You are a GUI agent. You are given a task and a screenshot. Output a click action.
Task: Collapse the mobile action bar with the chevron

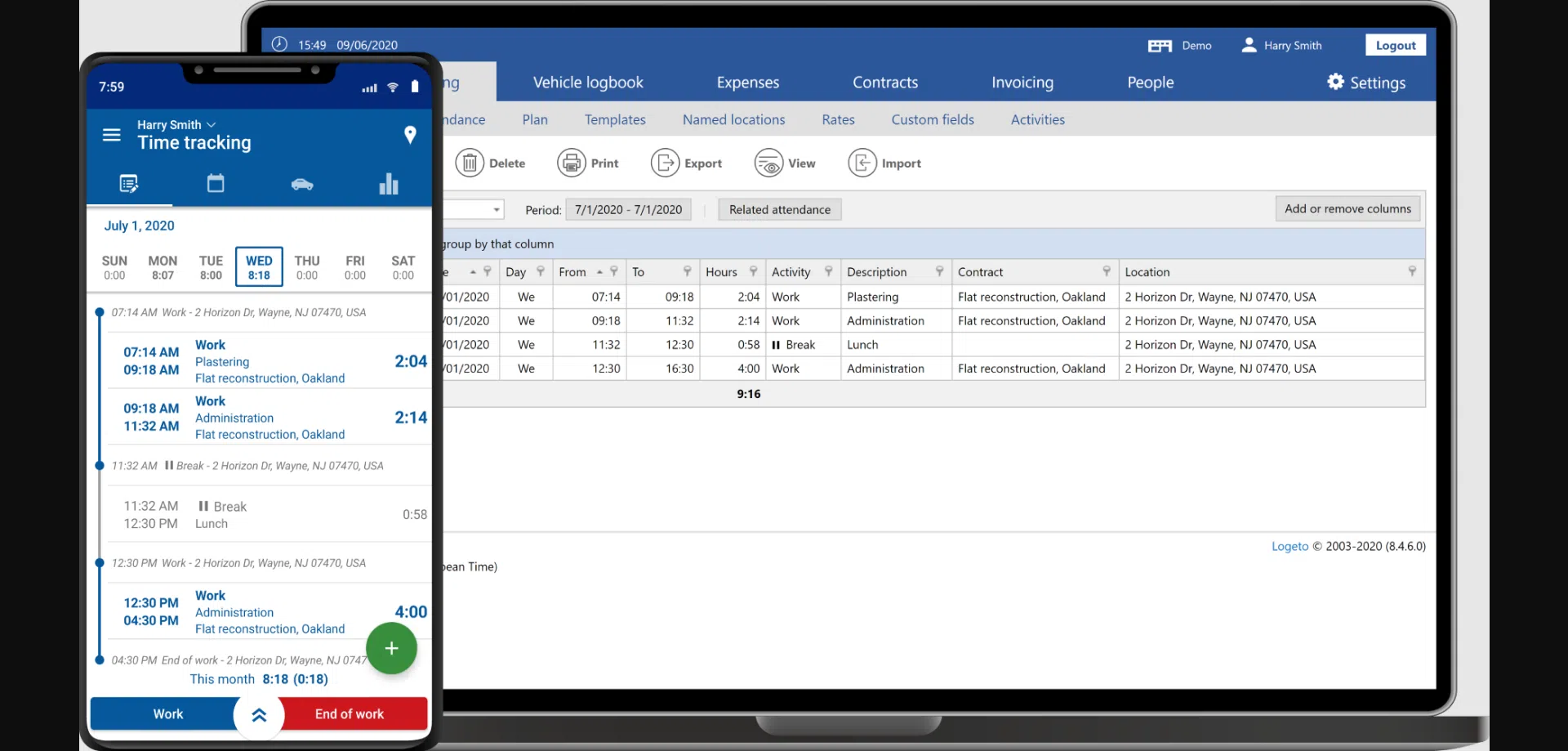tap(258, 713)
